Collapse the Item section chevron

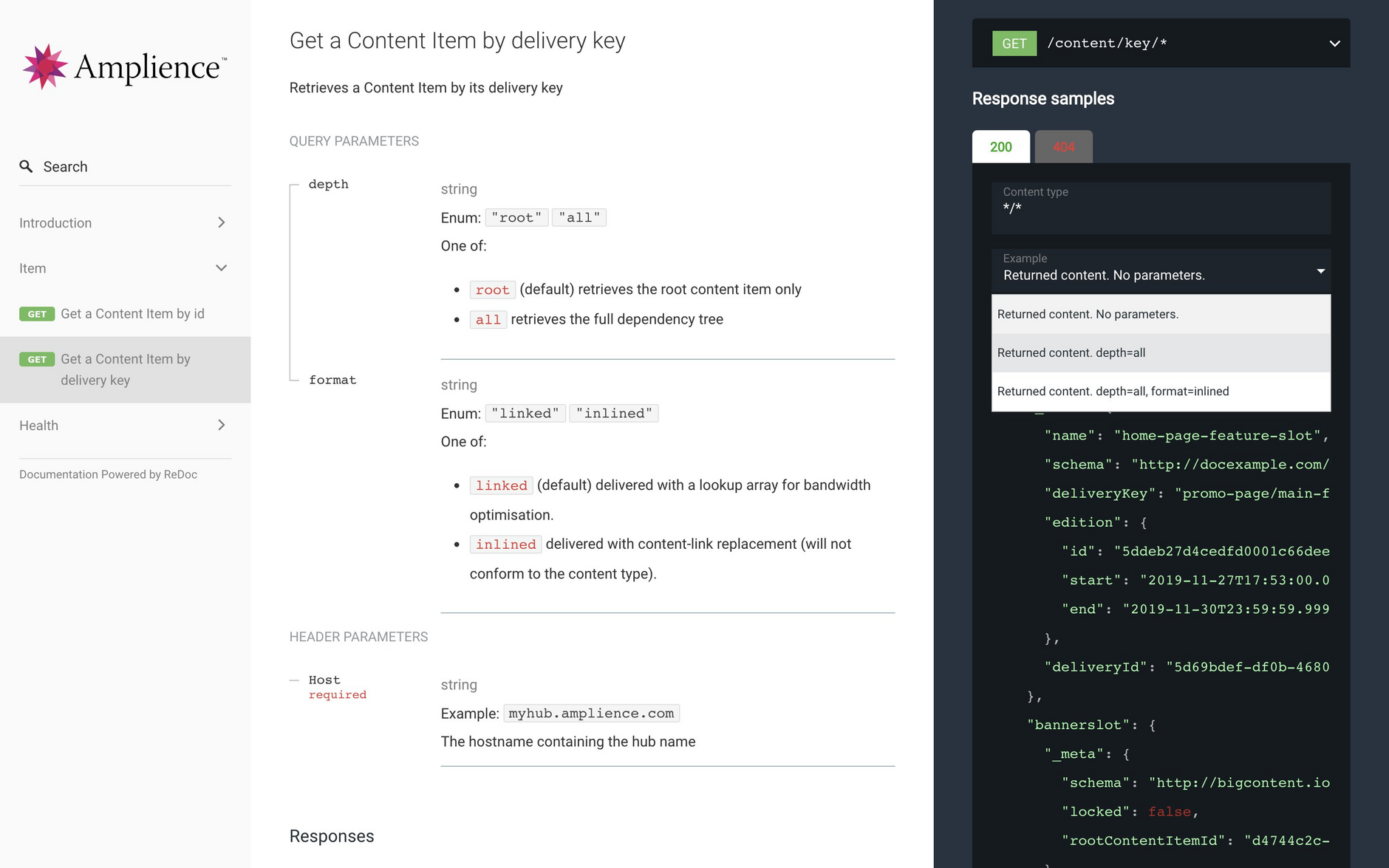(221, 268)
